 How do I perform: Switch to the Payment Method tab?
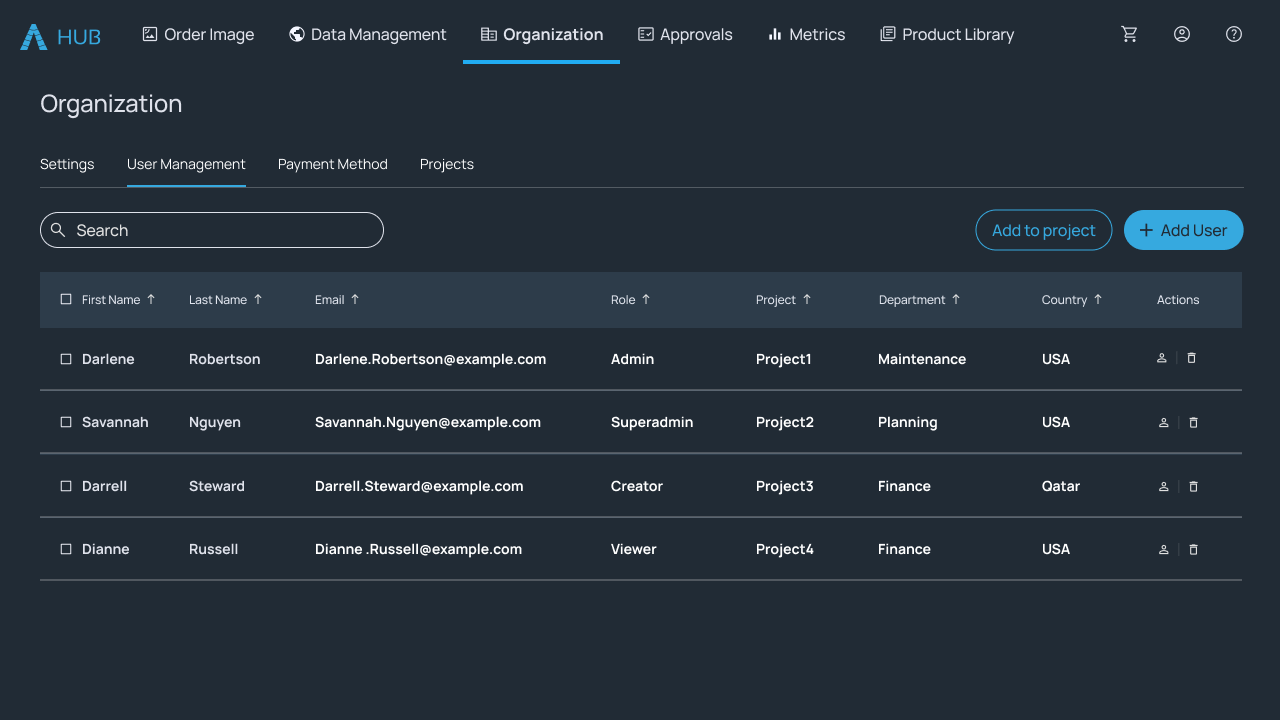pyautogui.click(x=332, y=164)
